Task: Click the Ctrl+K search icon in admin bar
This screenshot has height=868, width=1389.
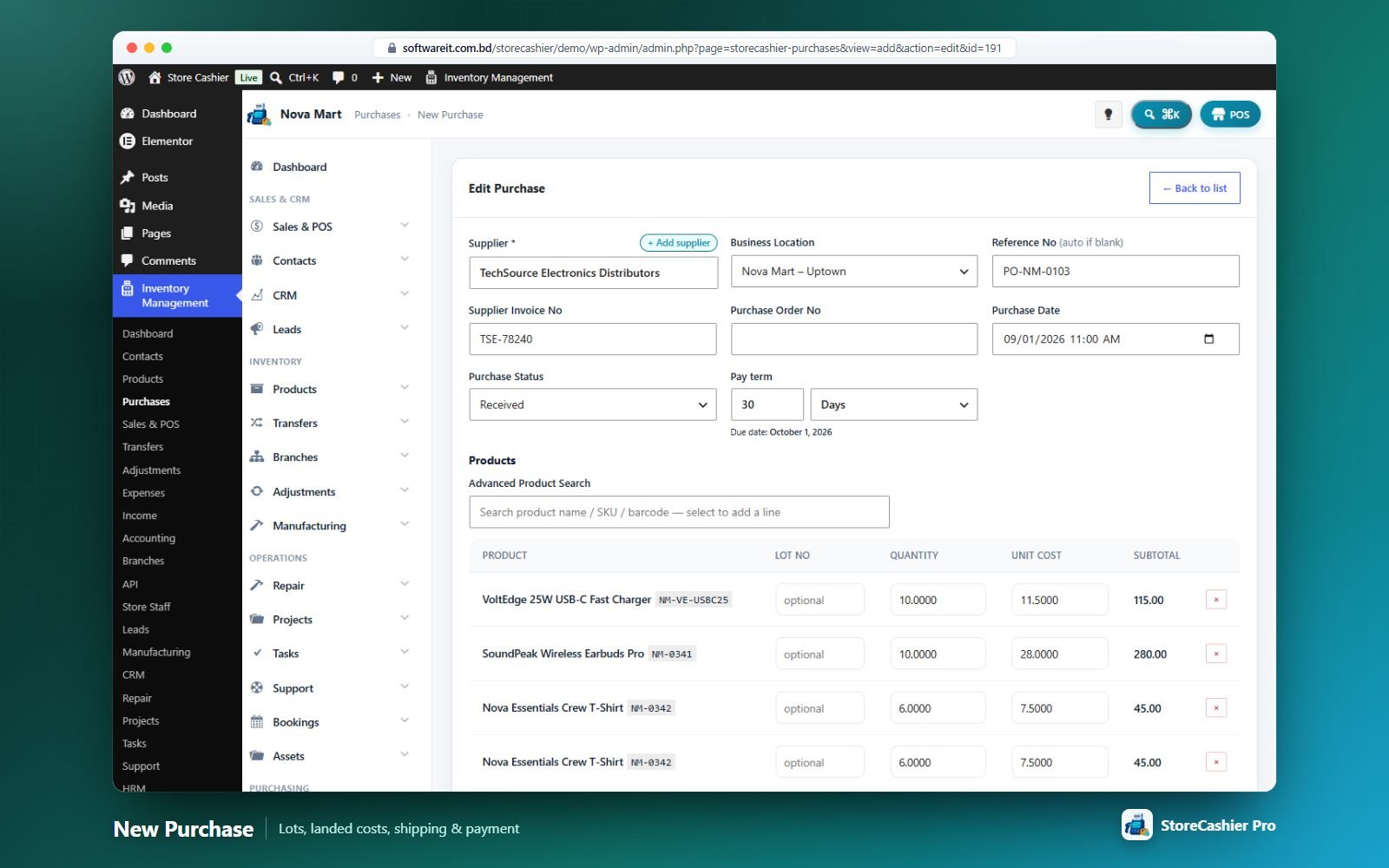Action: point(276,77)
